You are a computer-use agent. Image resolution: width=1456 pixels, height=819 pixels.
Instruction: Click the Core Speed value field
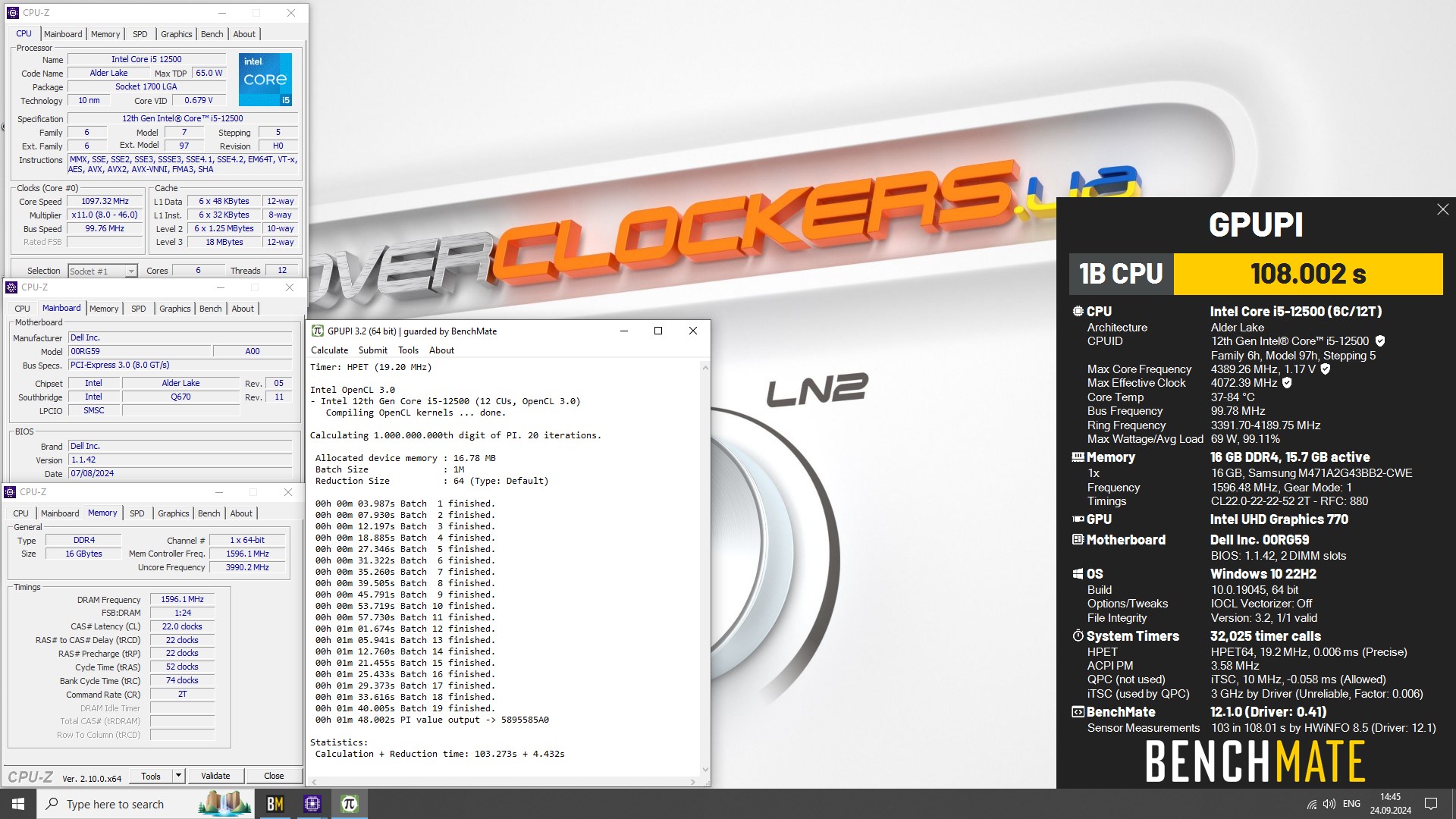(105, 202)
